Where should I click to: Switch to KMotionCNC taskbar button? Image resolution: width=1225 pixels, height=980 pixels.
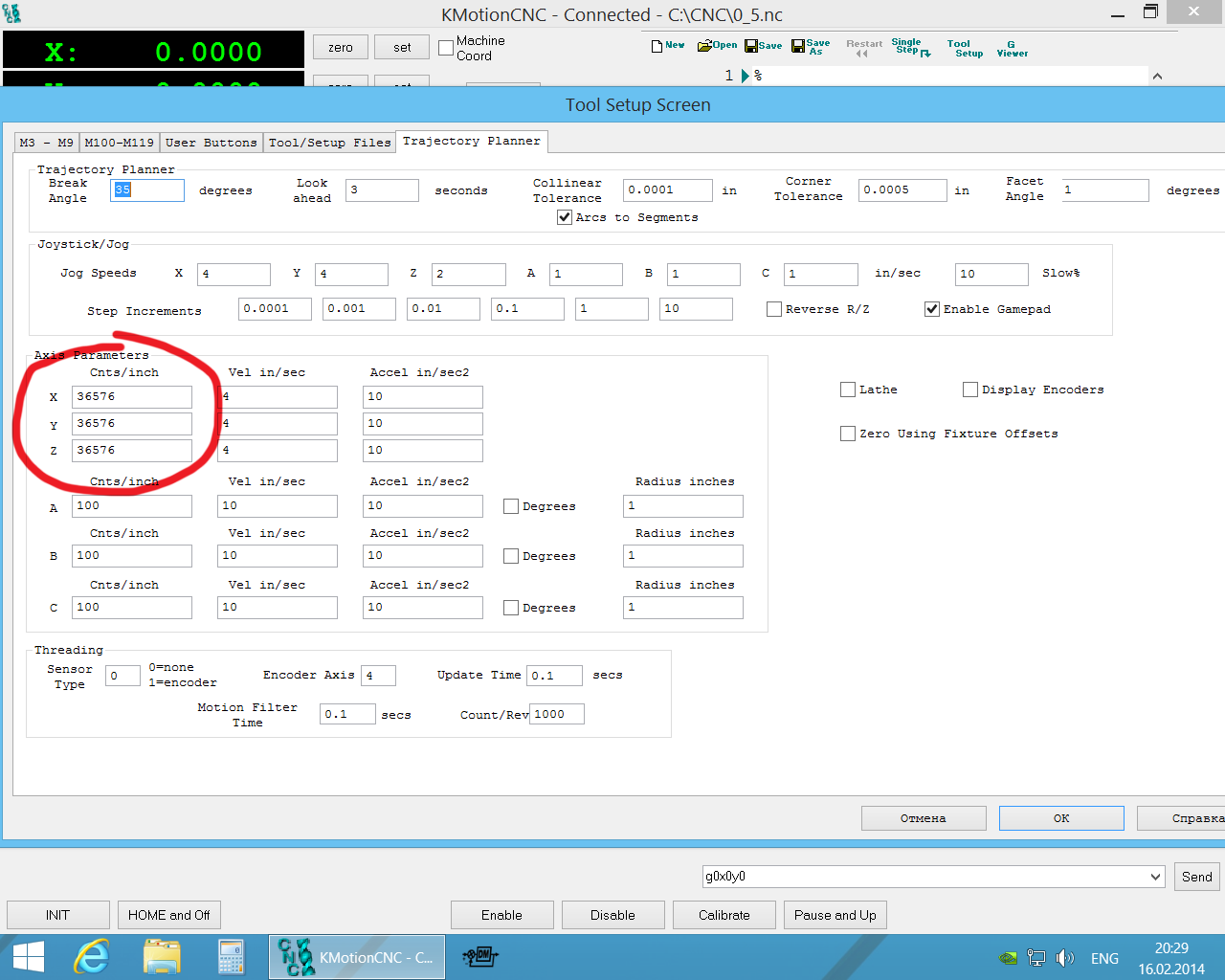(x=357, y=957)
